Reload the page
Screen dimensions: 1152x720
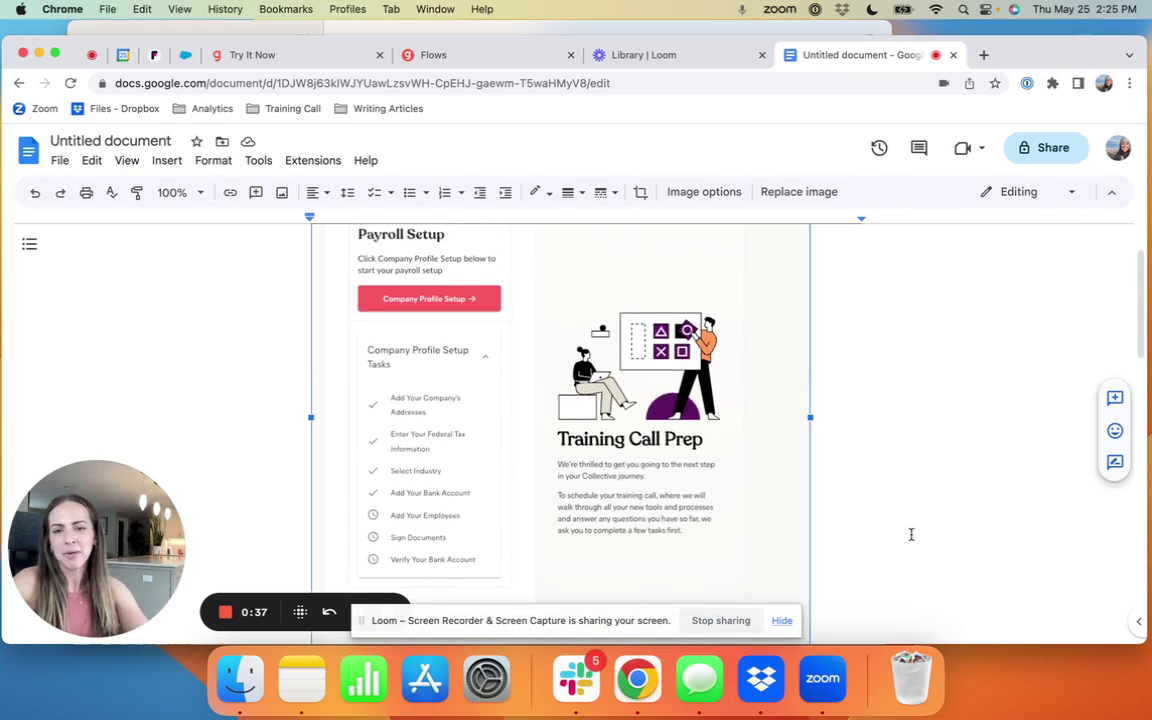[x=70, y=83]
